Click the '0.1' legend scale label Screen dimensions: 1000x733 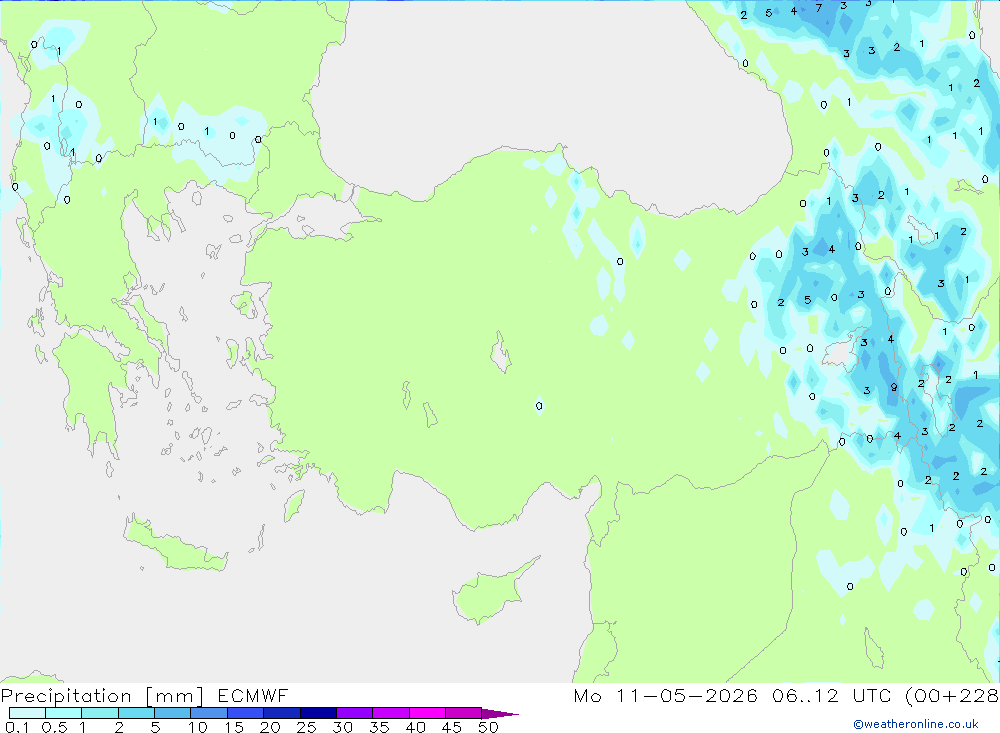[17, 727]
